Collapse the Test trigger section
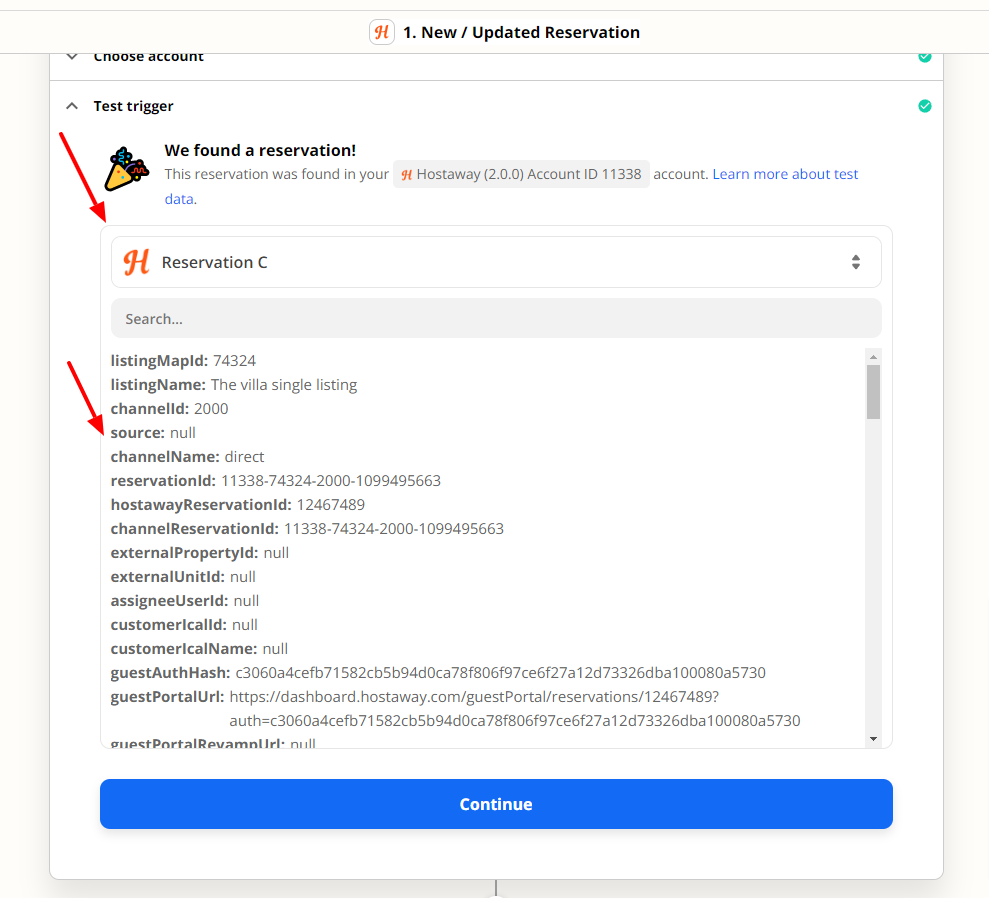The height and width of the screenshot is (898, 989). 72,106
